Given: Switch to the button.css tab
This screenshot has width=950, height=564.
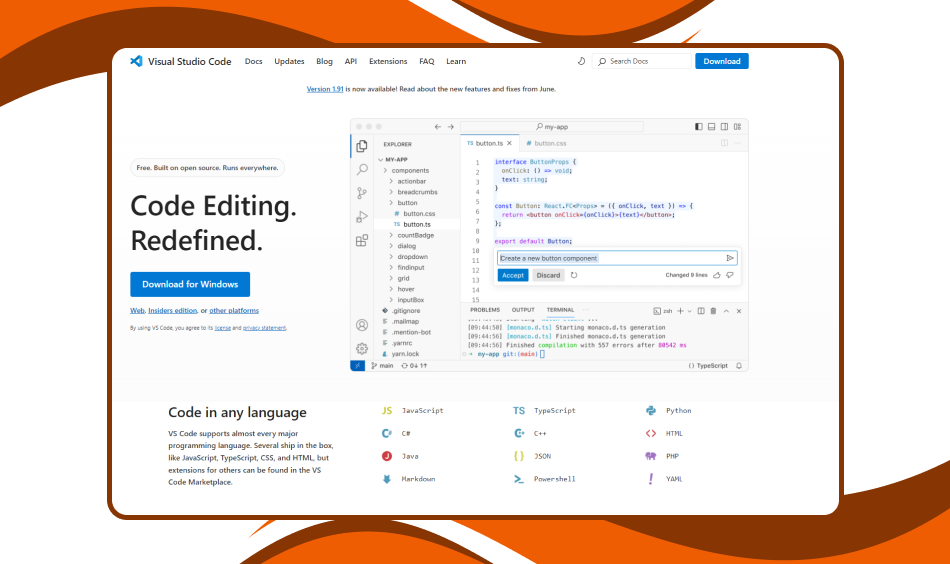Looking at the screenshot, I should pyautogui.click(x=546, y=144).
